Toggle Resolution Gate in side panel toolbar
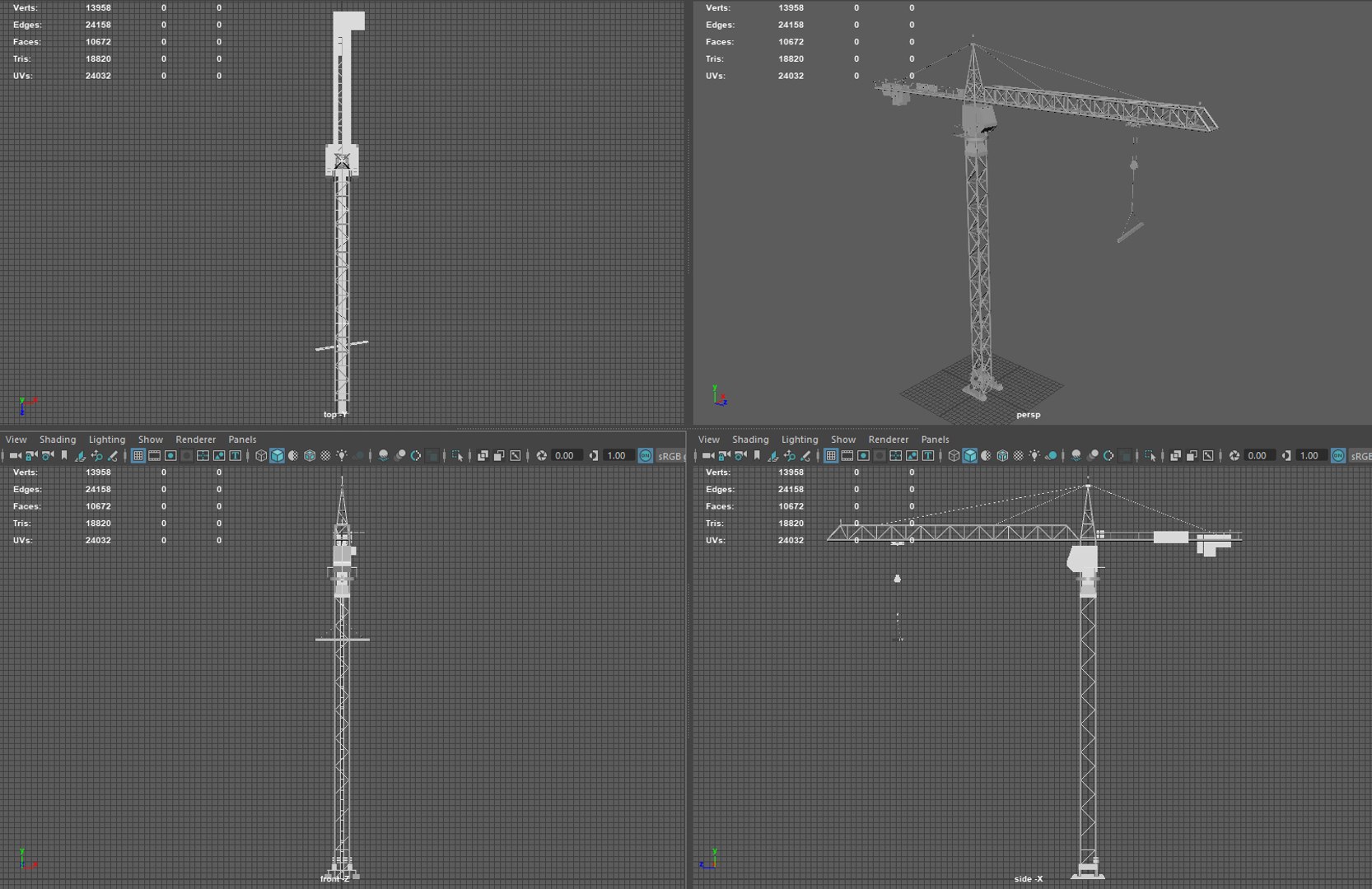This screenshot has height=889, width=1372. [x=863, y=455]
